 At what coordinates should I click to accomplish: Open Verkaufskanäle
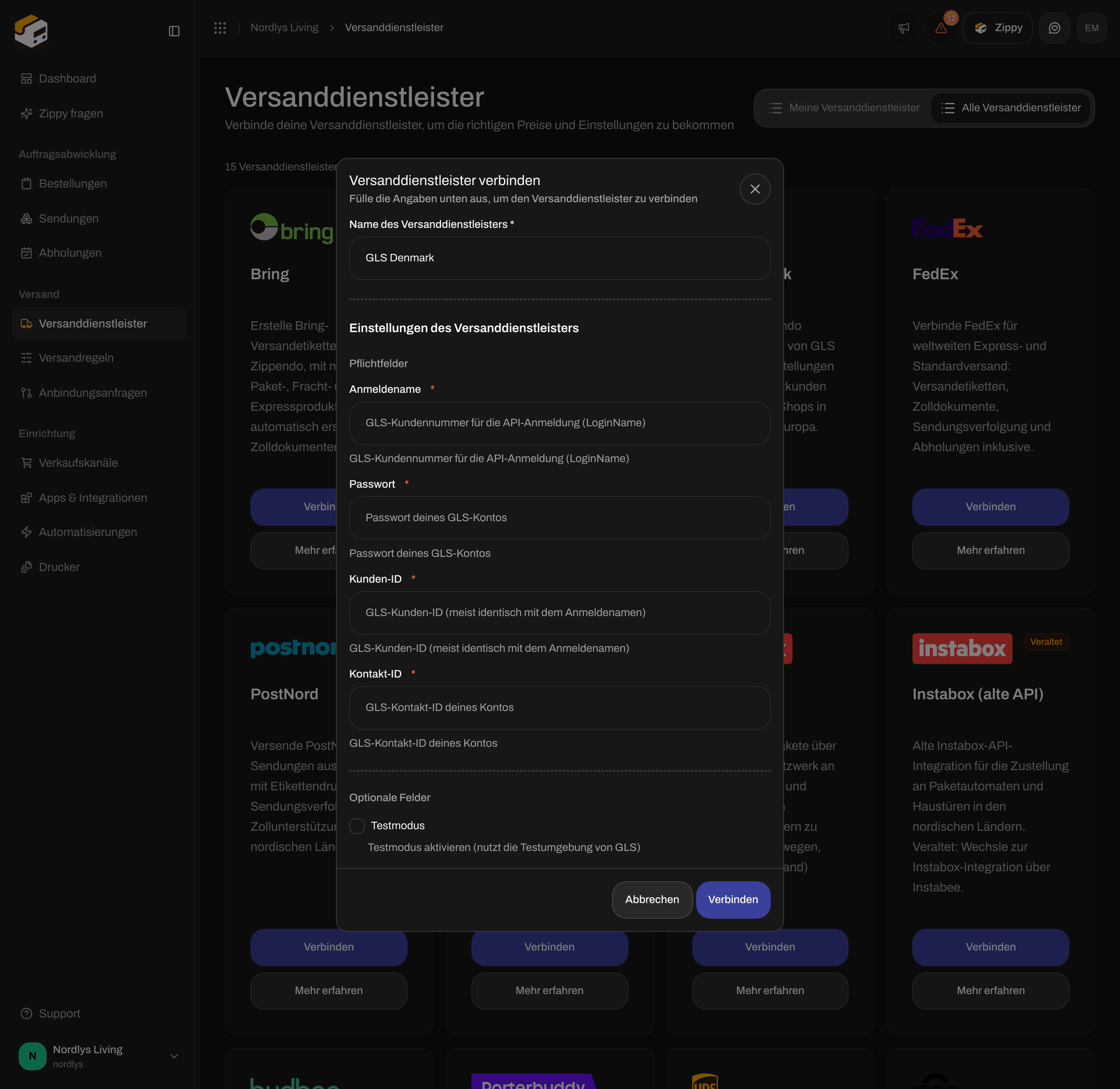(100, 463)
